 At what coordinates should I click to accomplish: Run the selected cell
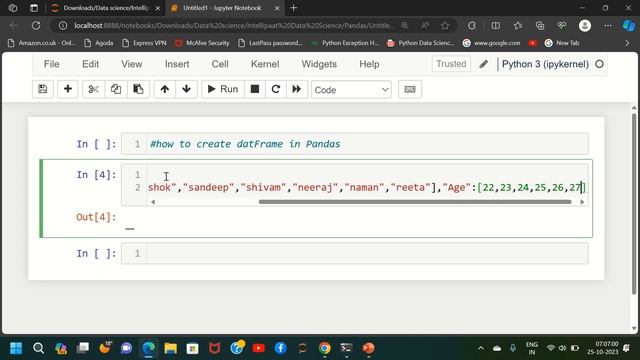223,89
